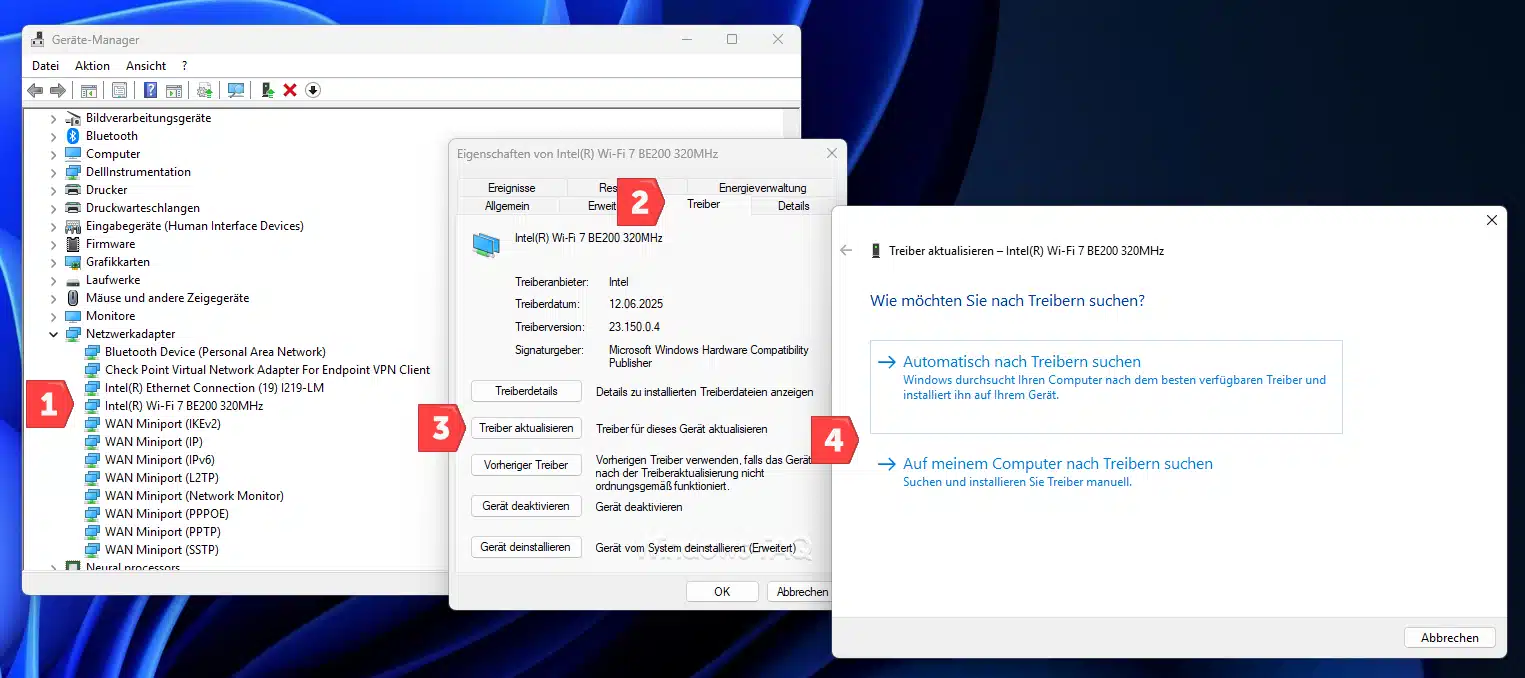Select Intel(R) Ethernet Connection (19) I219-LM
This screenshot has height=678, width=1525.
[214, 388]
